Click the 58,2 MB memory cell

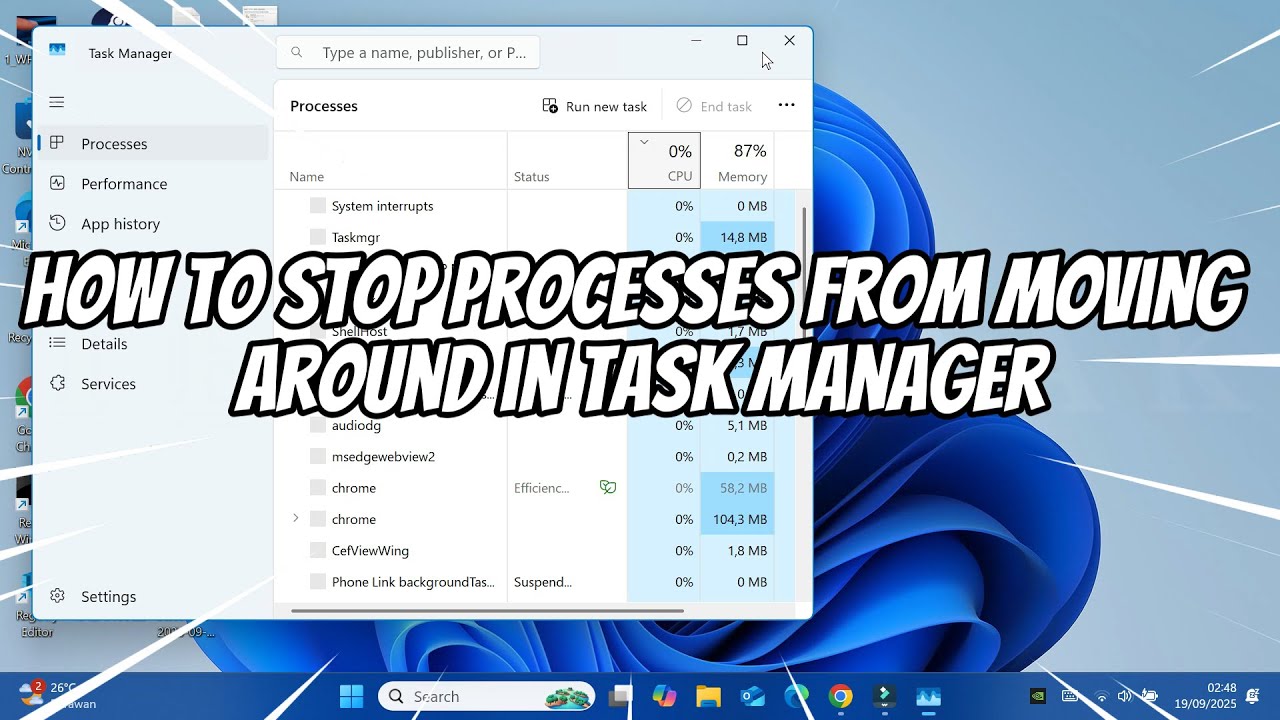pyautogui.click(x=738, y=488)
